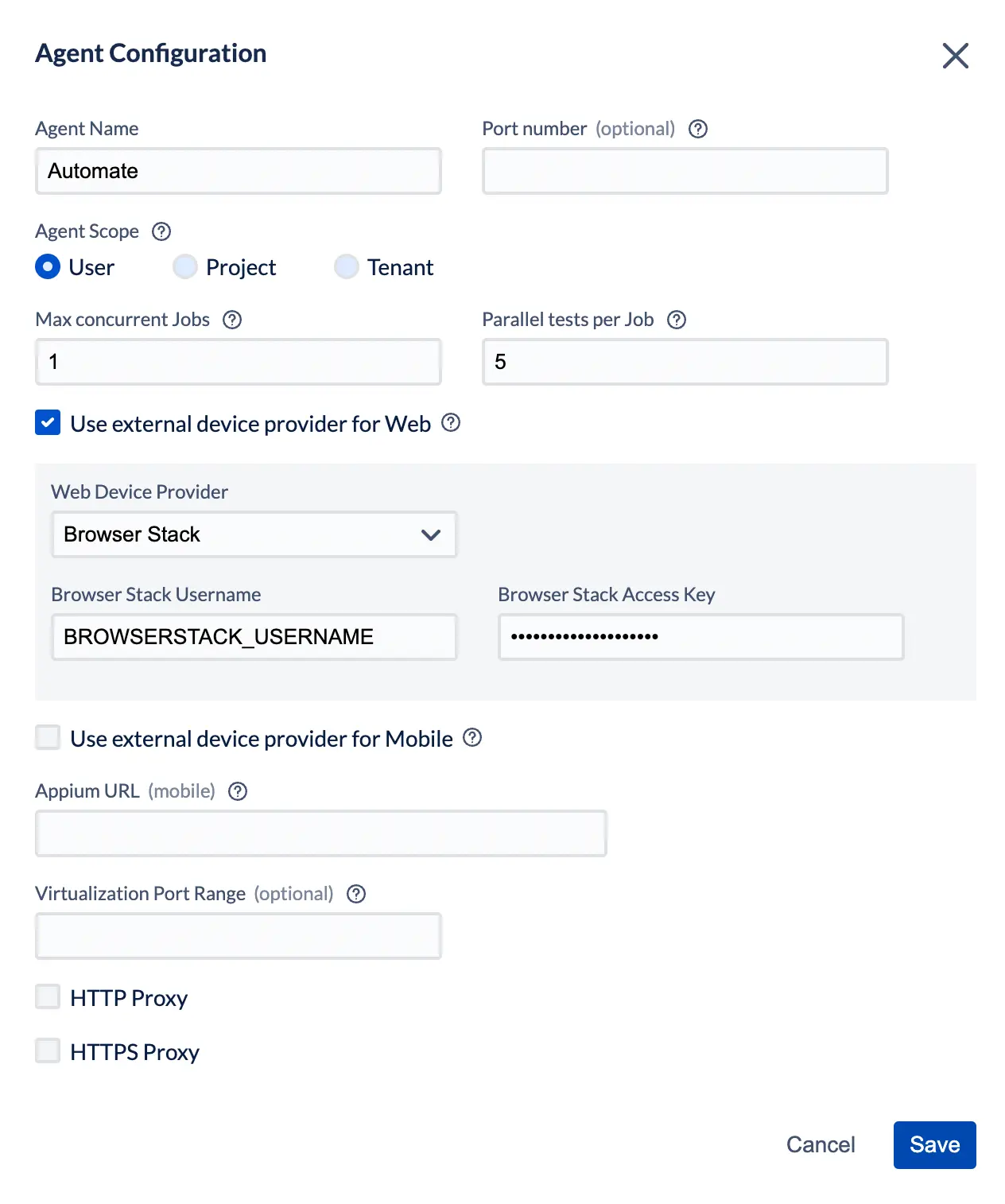
Task: Click help icon for external Web provider
Action: click(451, 422)
